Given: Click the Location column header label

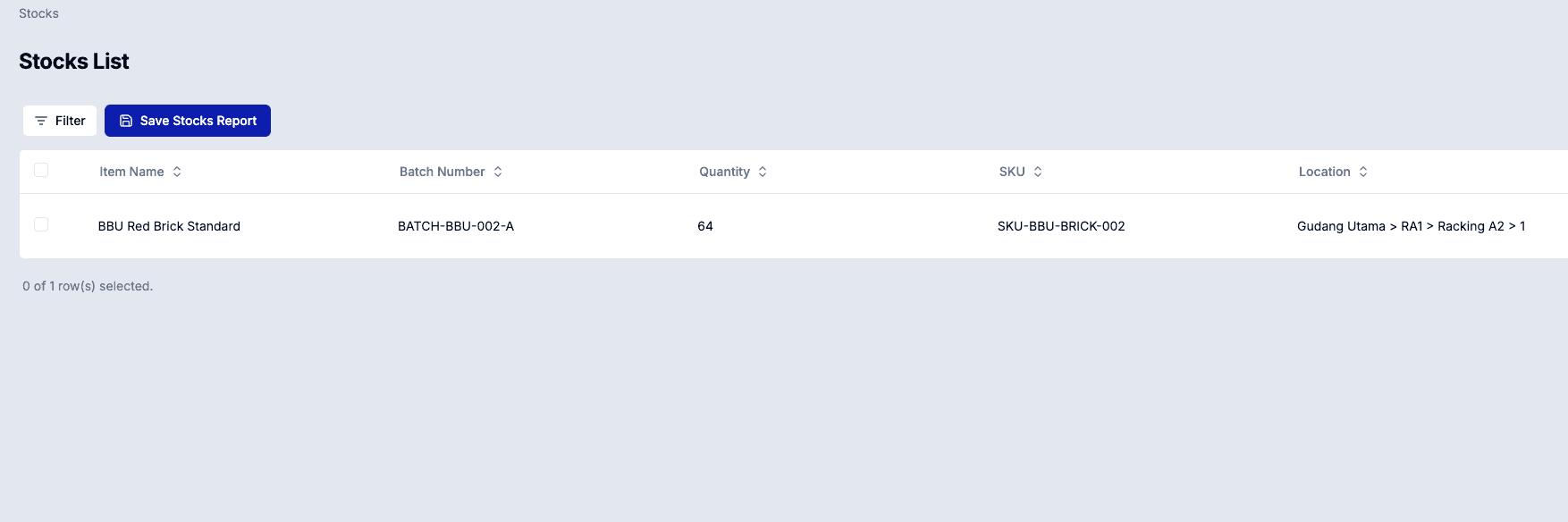Looking at the screenshot, I should pos(1324,172).
